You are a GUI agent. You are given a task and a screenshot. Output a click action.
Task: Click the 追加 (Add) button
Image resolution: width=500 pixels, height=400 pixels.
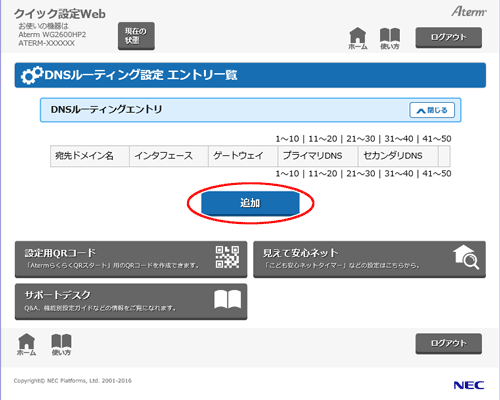click(x=250, y=203)
